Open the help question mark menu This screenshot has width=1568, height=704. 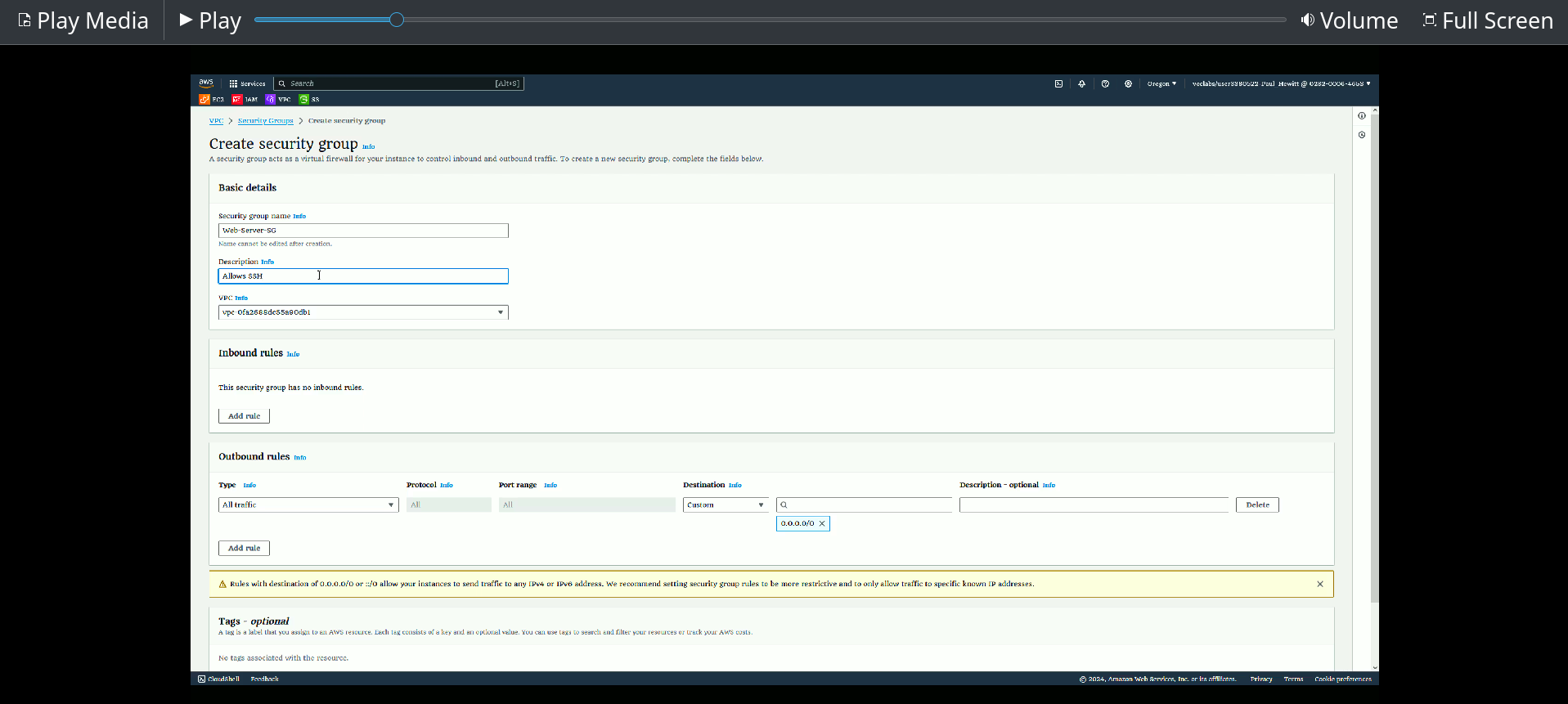(1105, 83)
